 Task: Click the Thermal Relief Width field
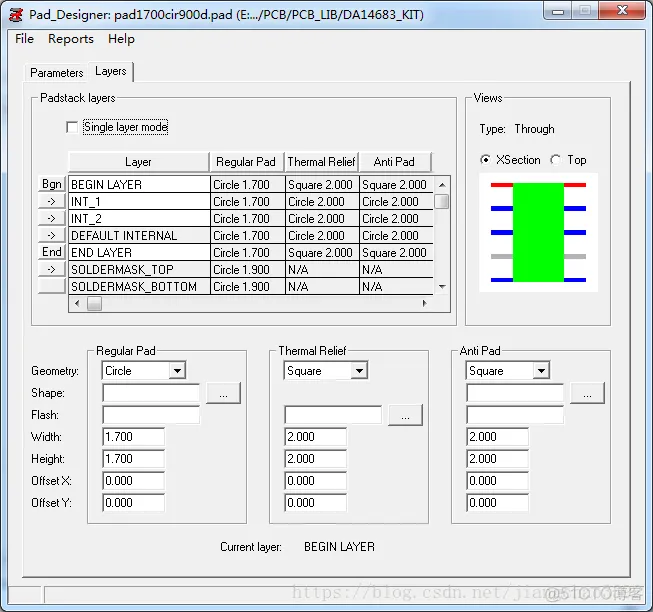click(316, 437)
